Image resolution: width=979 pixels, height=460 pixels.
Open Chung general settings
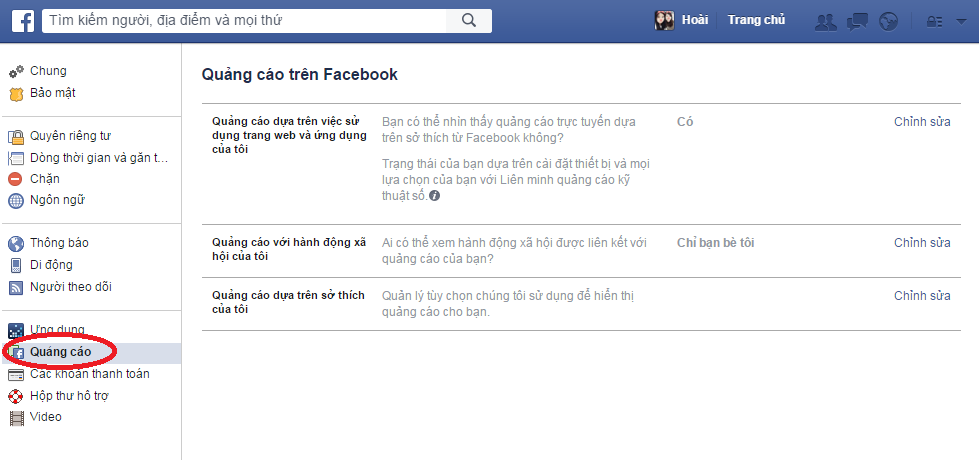(48, 71)
